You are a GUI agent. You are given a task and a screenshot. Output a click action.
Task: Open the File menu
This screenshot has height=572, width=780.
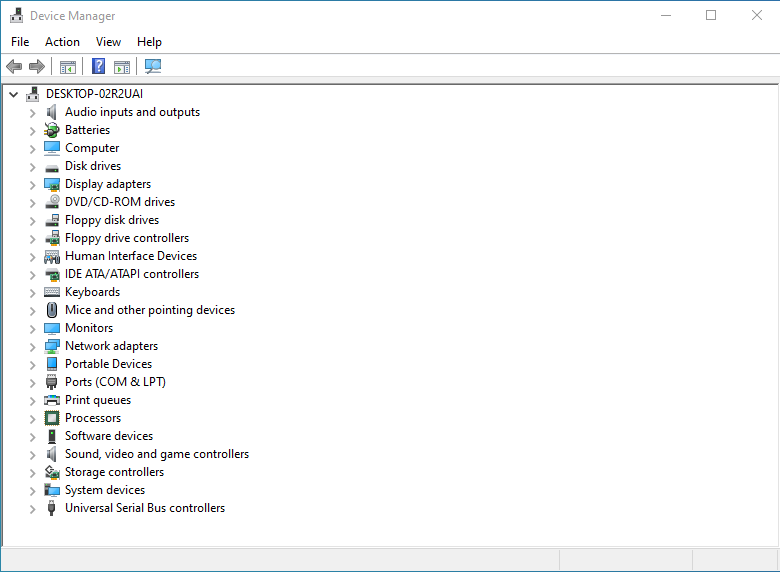20,42
